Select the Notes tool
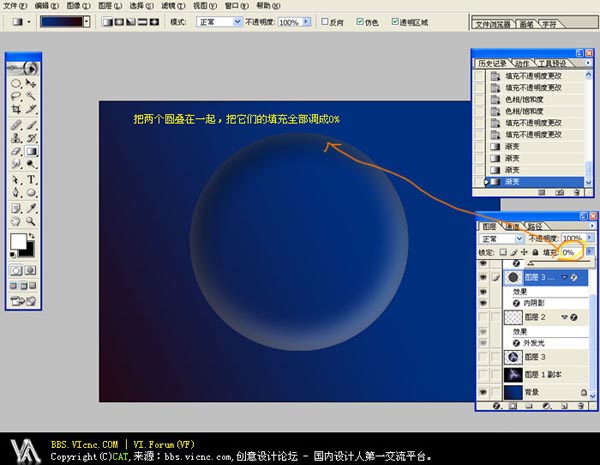The height and width of the screenshot is (465, 600). [x=16, y=208]
